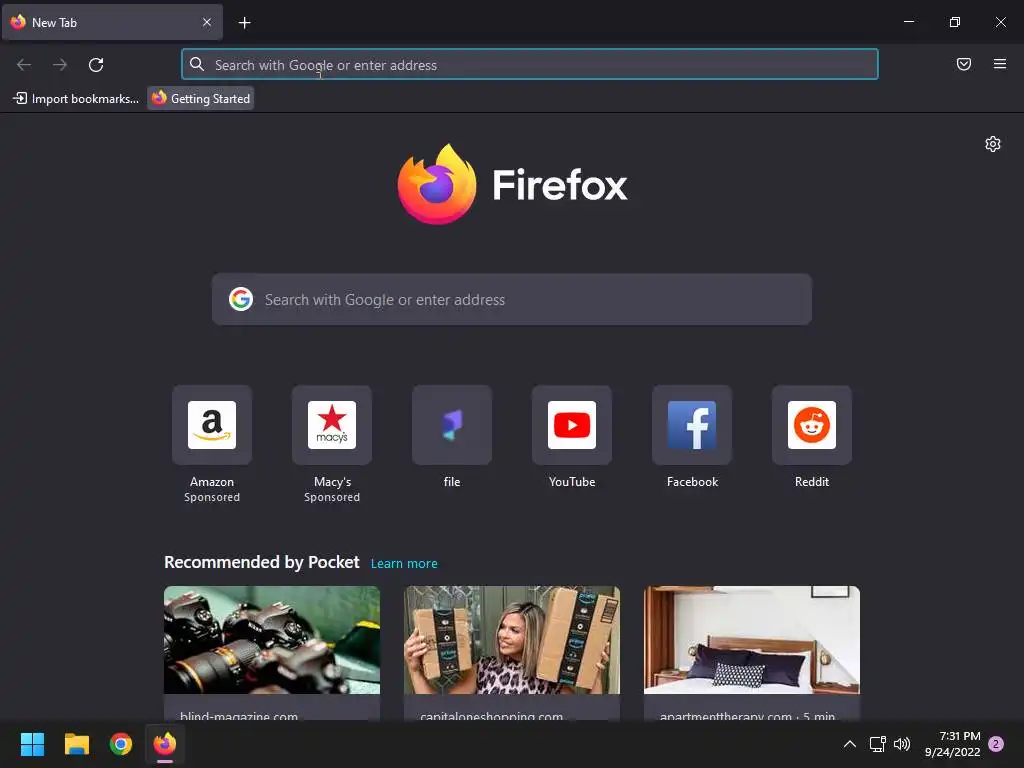The image size is (1024, 768).
Task: Close the New Tab tab
Action: [207, 22]
